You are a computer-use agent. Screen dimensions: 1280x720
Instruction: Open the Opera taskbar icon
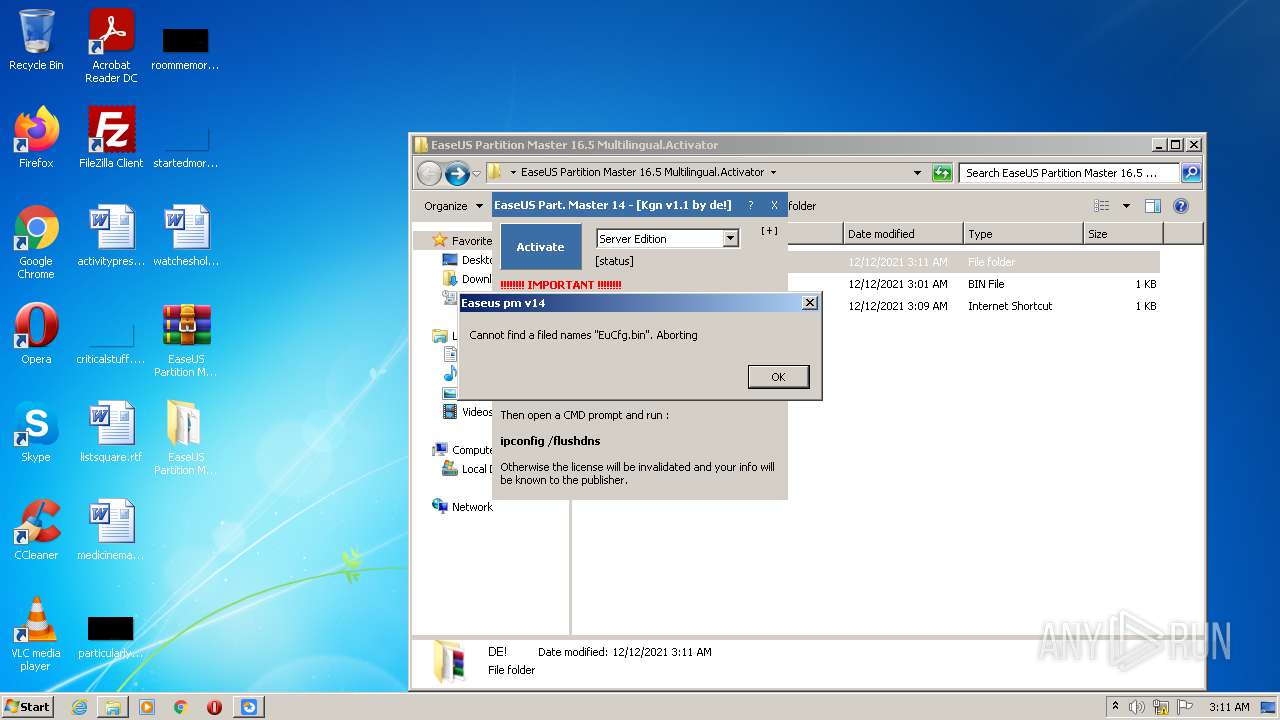pyautogui.click(x=214, y=706)
